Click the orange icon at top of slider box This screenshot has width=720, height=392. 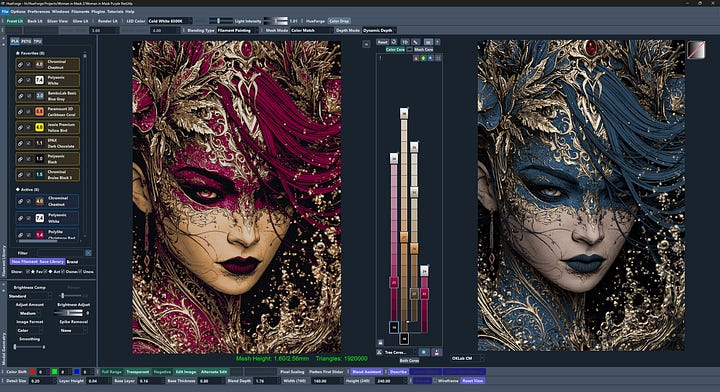pos(416,58)
